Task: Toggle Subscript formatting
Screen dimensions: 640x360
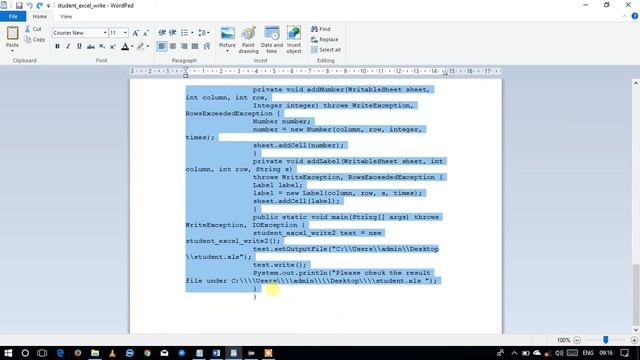Action: coord(102,47)
